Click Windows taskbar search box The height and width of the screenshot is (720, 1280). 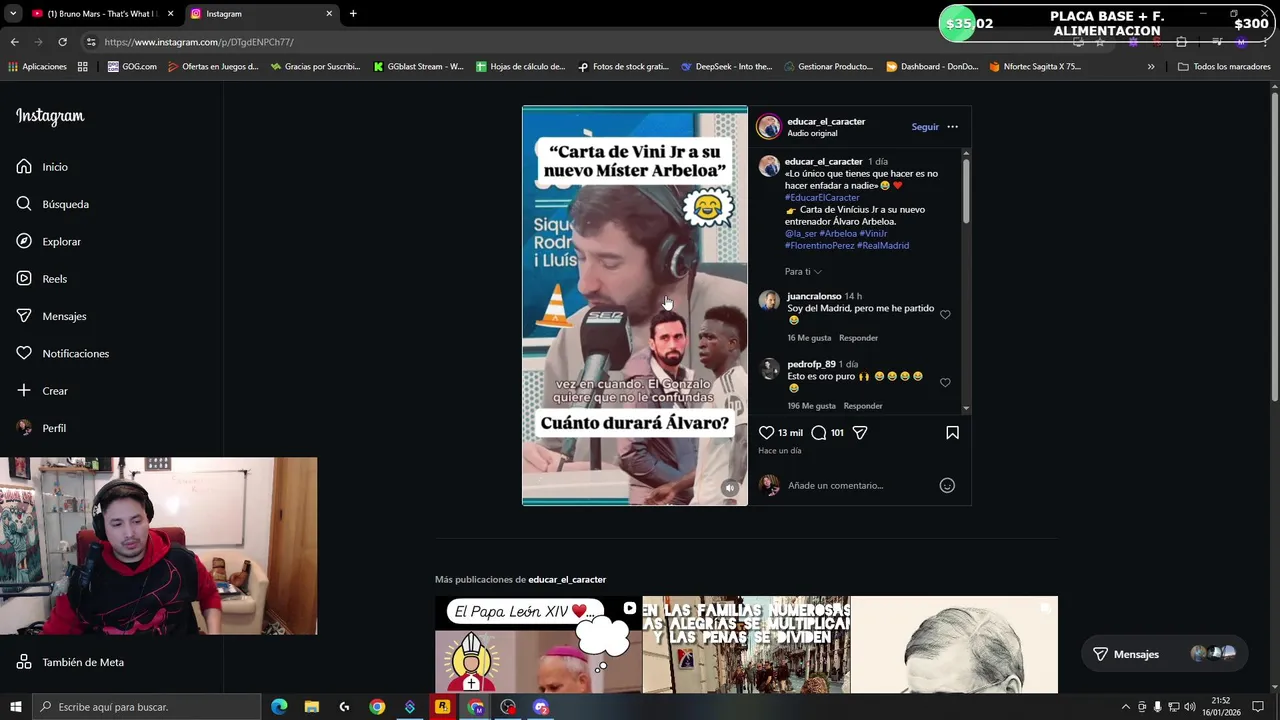coord(146,707)
